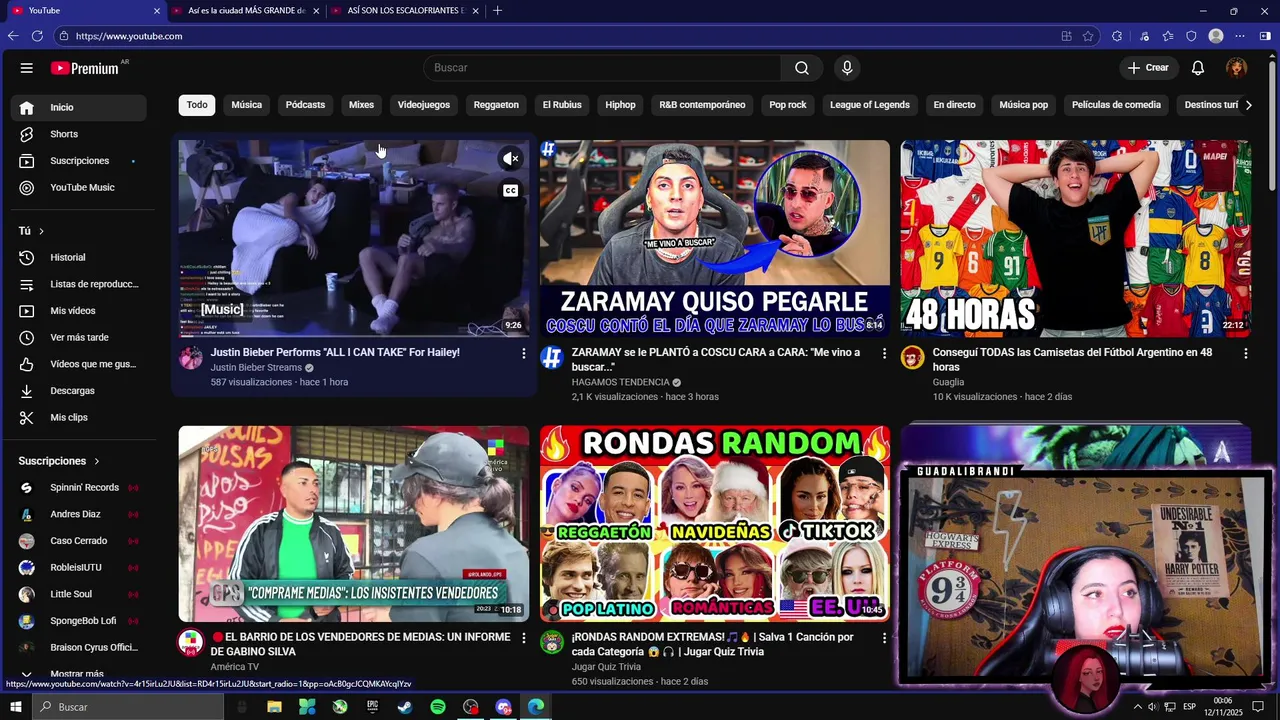Screen dimensions: 1280x720
Task: Select the League of Legends chip
Action: point(870,105)
